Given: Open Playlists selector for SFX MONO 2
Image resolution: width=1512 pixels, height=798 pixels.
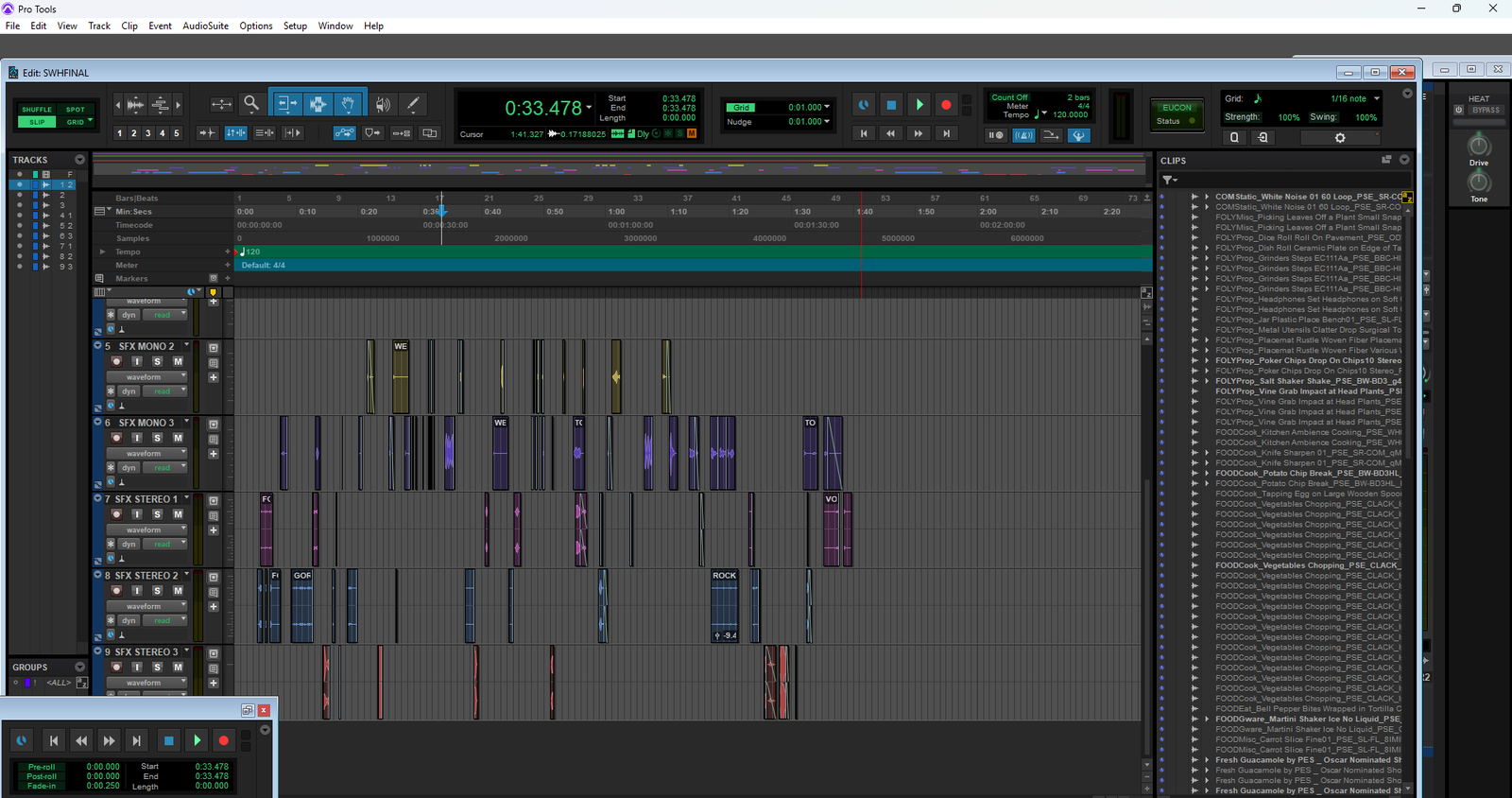Looking at the screenshot, I should (187, 346).
